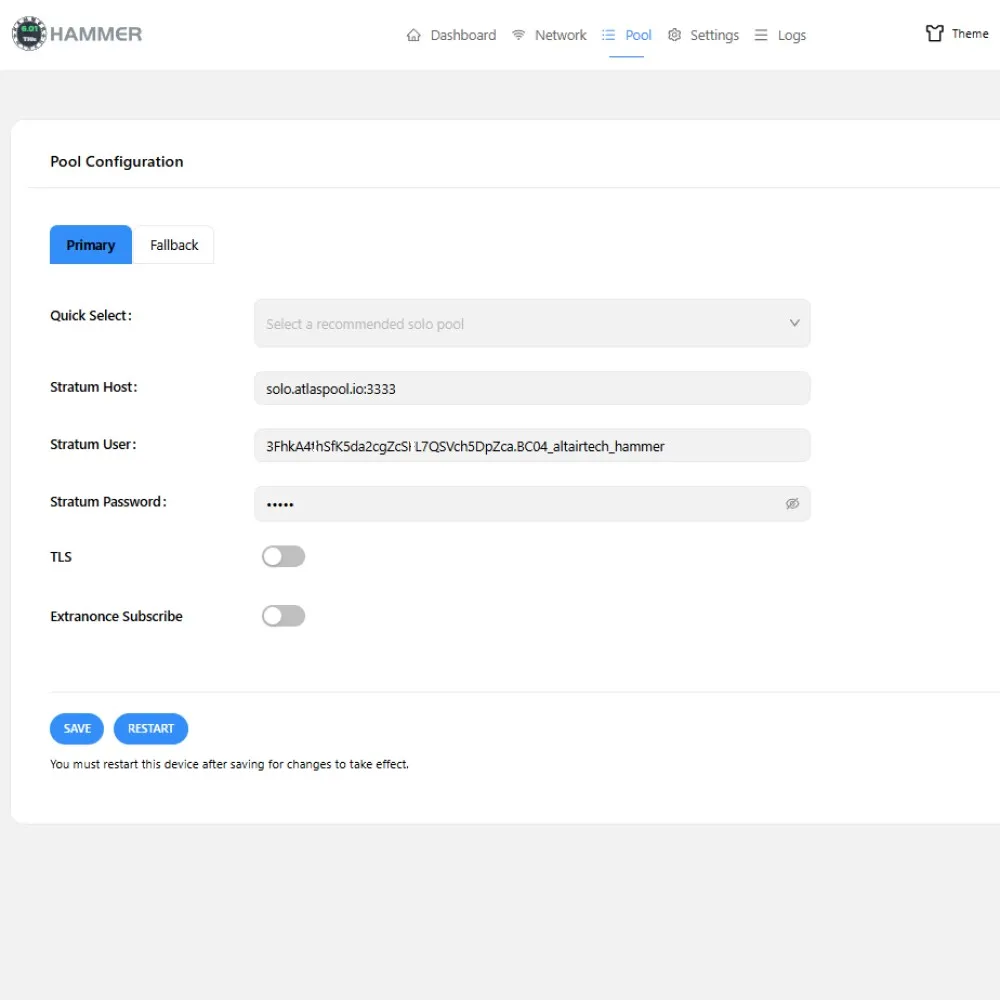
Task: Click the Hammer logo icon
Action: (x=29, y=34)
